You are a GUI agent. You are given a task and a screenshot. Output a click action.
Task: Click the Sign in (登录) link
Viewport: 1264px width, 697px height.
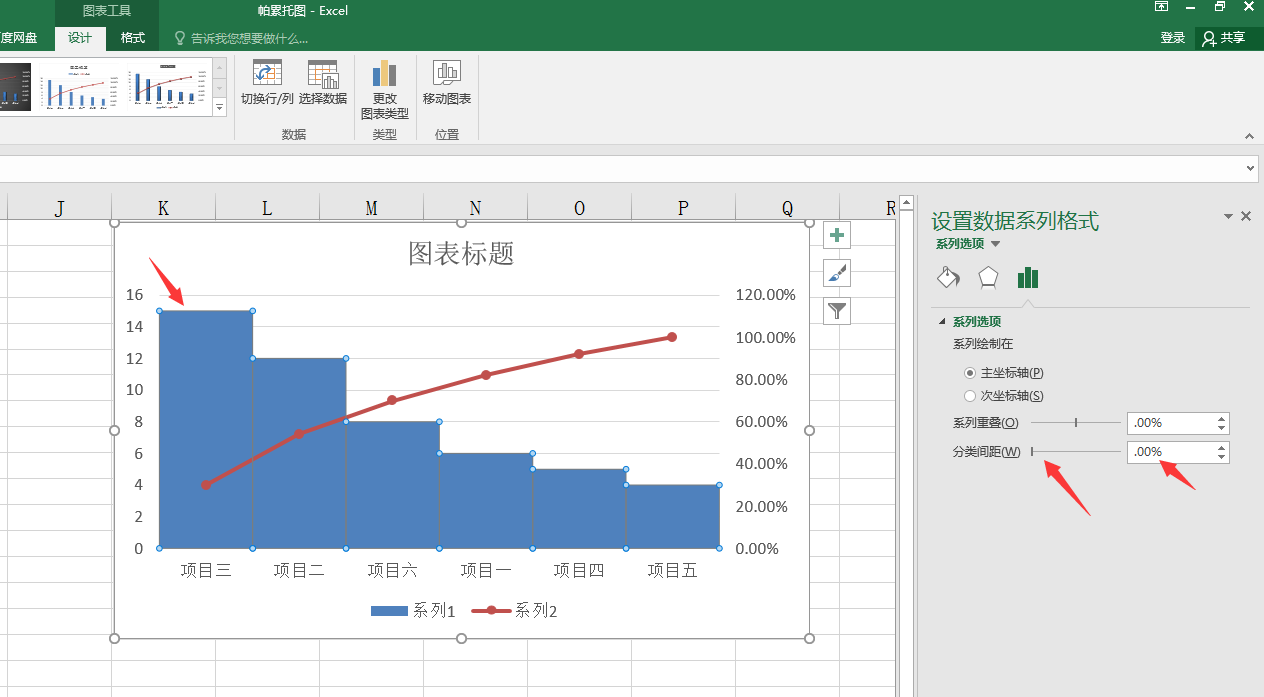[x=1173, y=38]
